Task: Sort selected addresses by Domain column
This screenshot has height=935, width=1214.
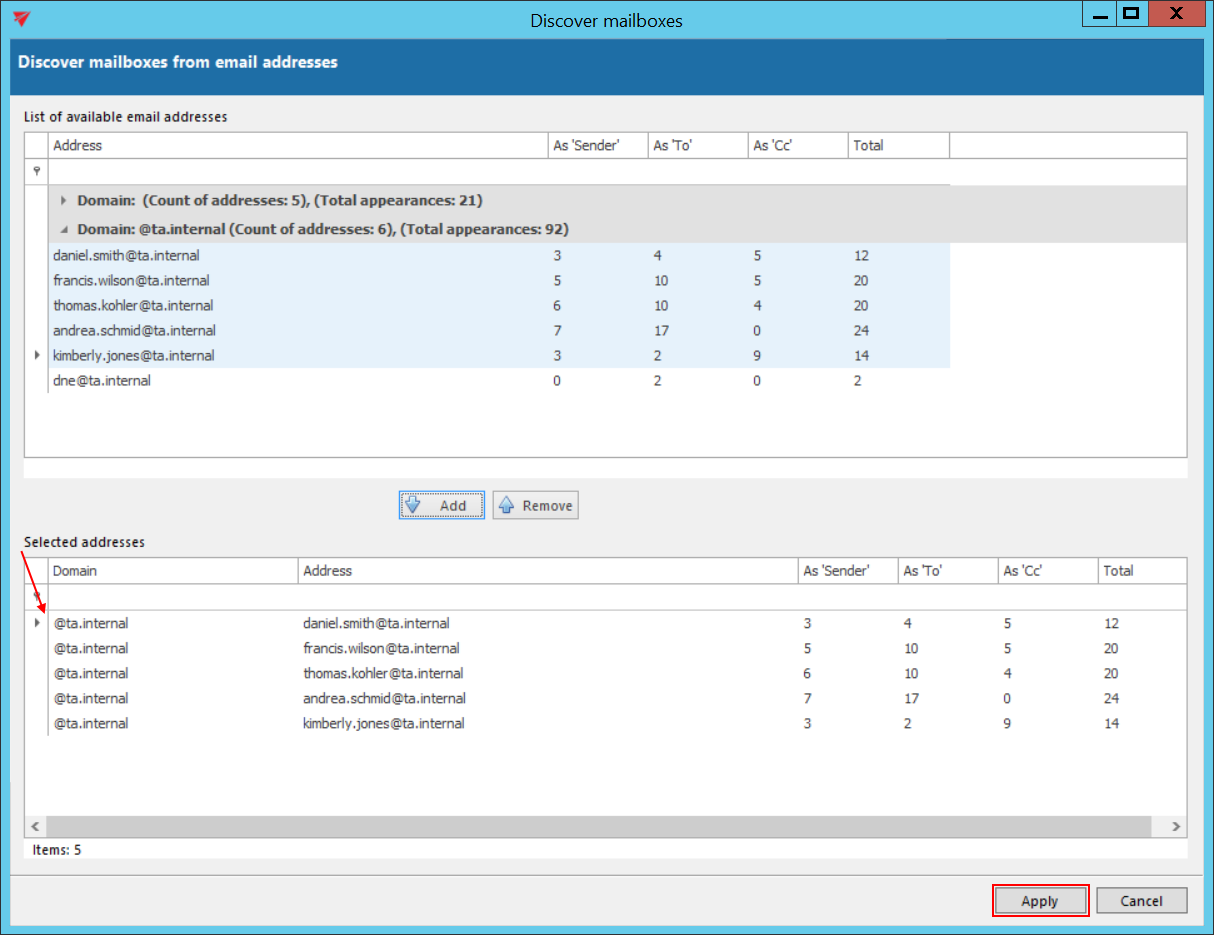Action: (172, 570)
